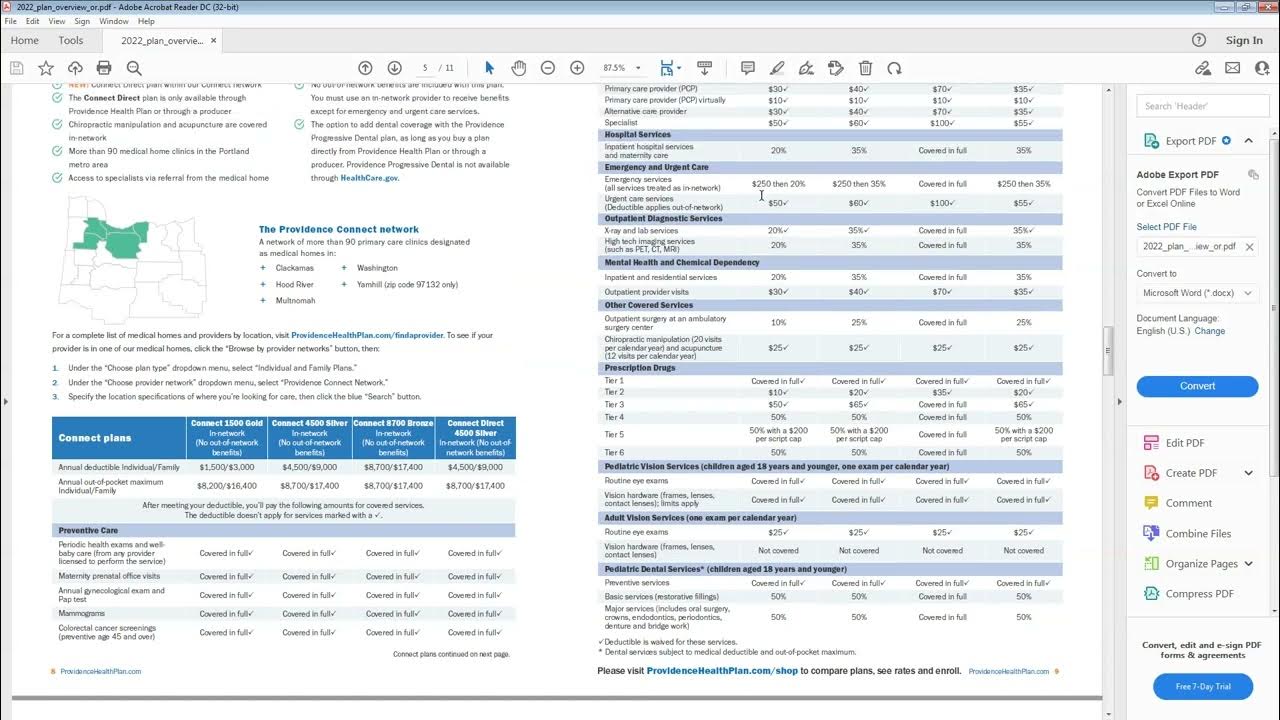Click the fit page view icon
This screenshot has width=1280, height=720.
[666, 68]
